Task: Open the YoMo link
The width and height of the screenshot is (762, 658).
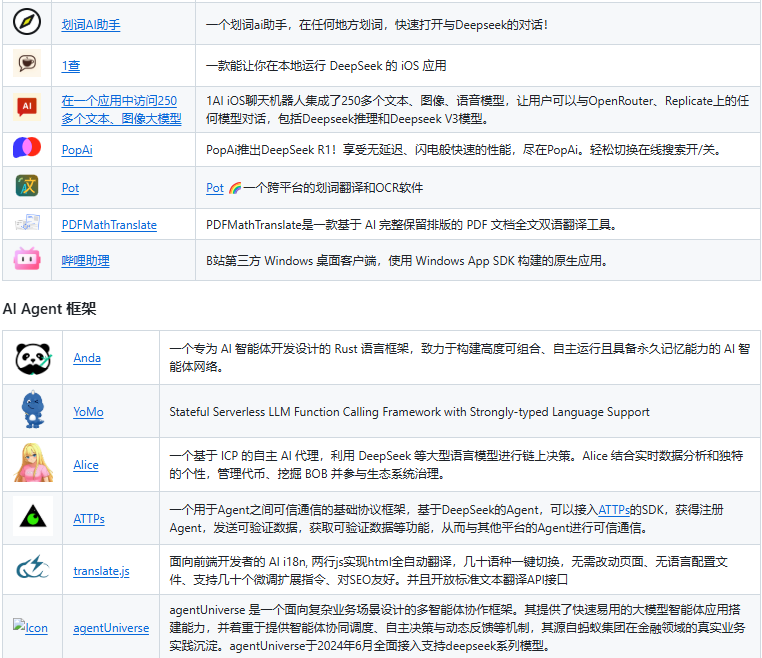Action: 88,412
